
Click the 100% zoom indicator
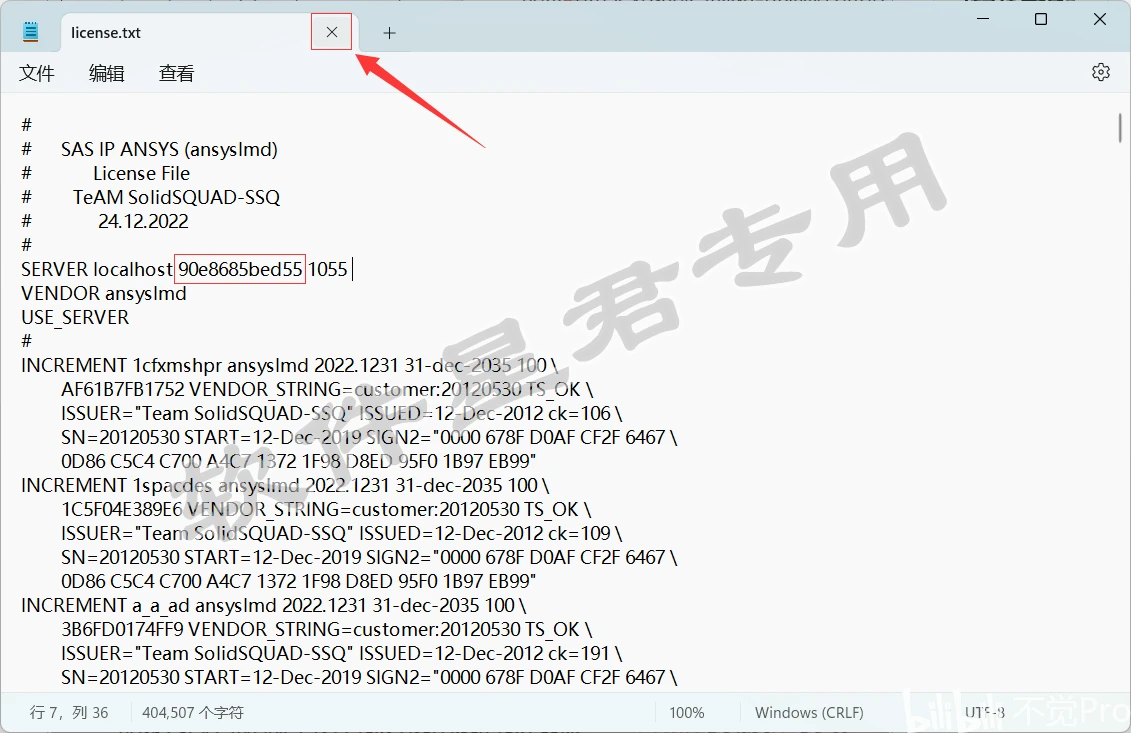click(x=687, y=713)
